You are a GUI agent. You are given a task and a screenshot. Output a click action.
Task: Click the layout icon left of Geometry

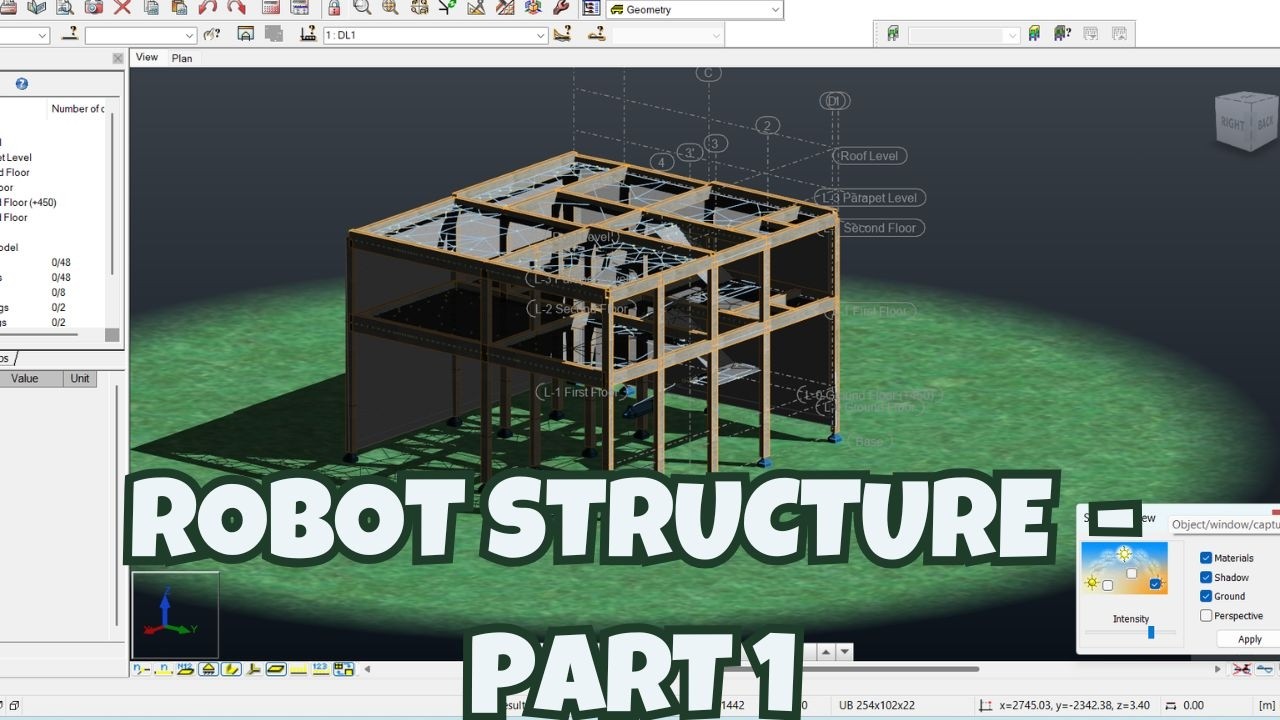tap(591, 8)
